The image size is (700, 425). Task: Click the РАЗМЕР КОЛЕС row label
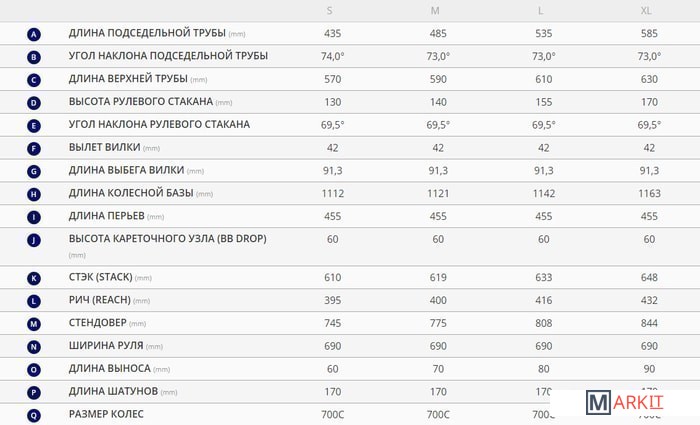pyautogui.click(x=106, y=414)
